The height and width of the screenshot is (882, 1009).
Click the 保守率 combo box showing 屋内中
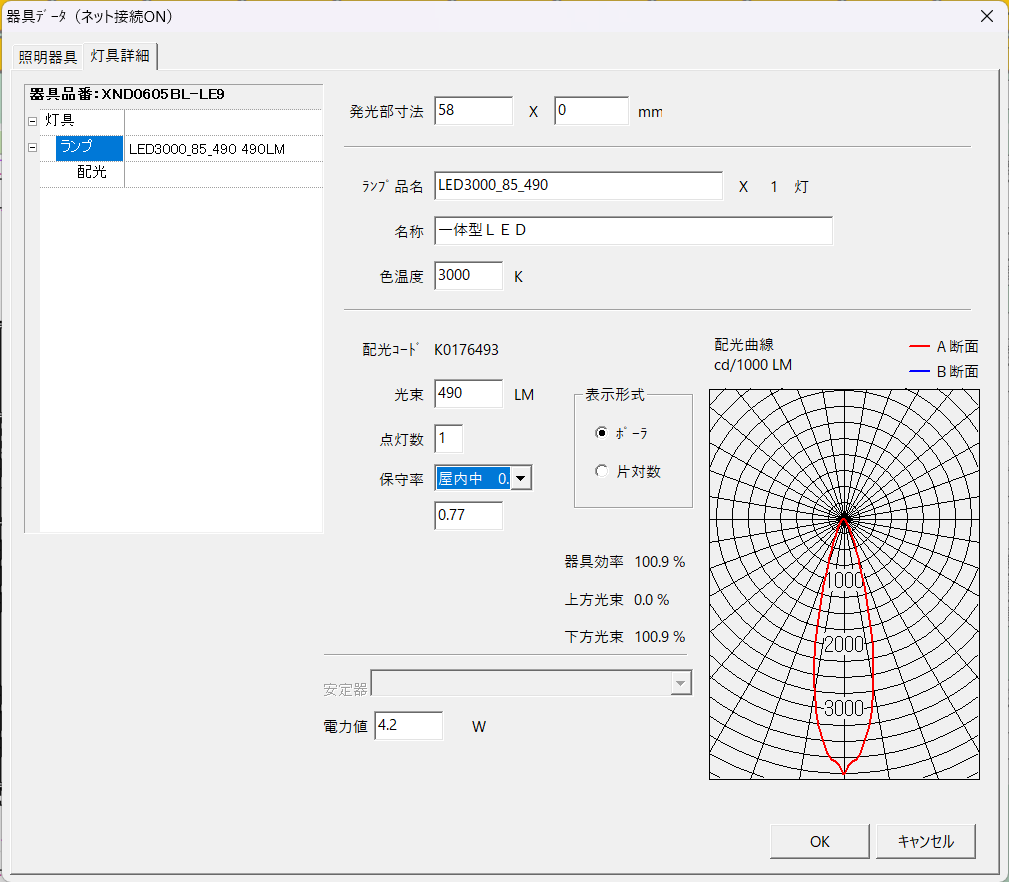[x=483, y=478]
